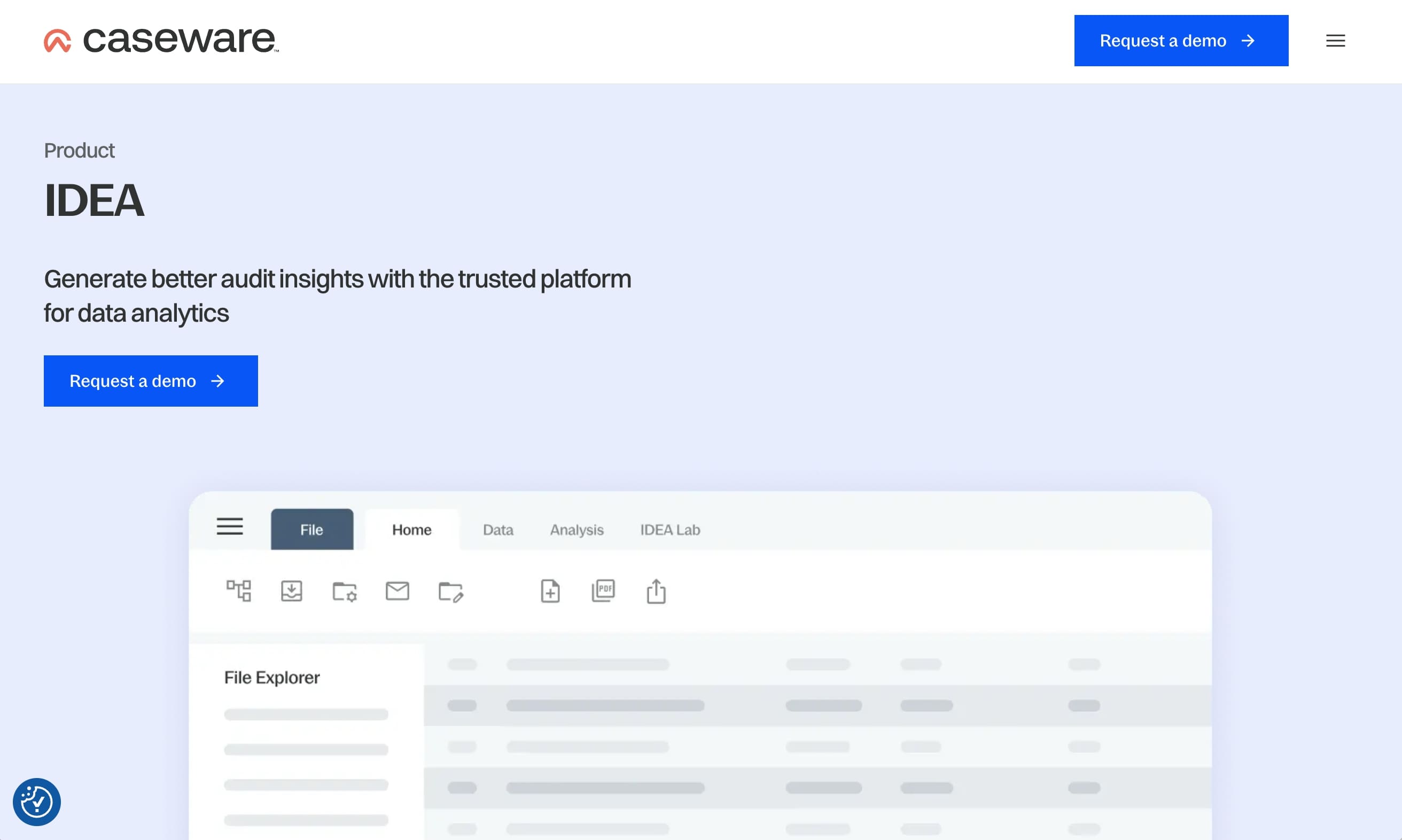
Task: Open the IDEA Lab tab
Action: pos(670,530)
